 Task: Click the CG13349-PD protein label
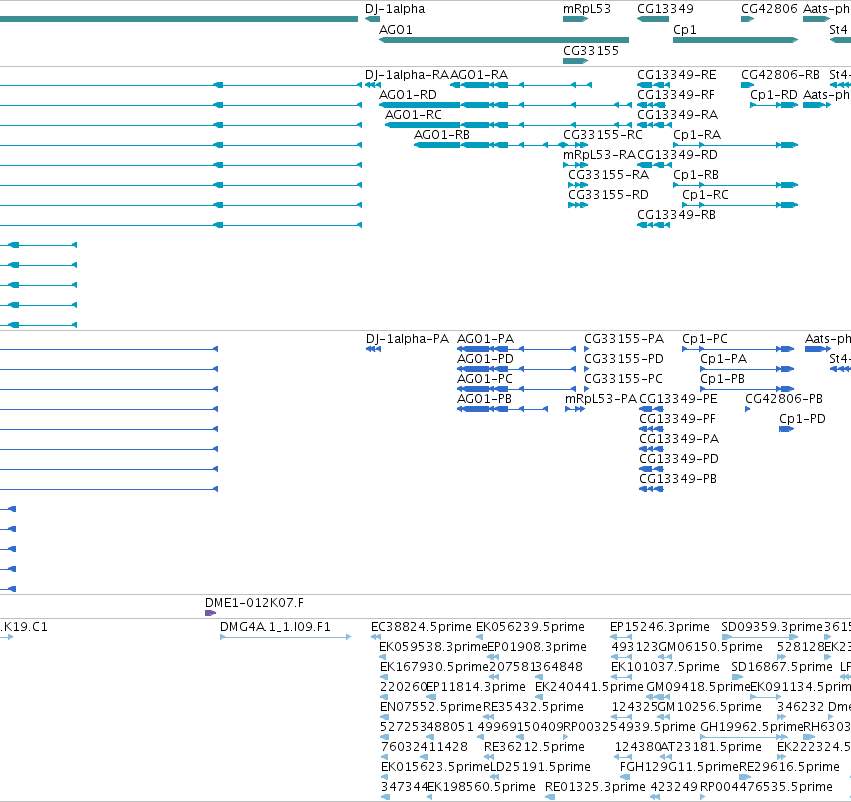pyautogui.click(x=679, y=459)
